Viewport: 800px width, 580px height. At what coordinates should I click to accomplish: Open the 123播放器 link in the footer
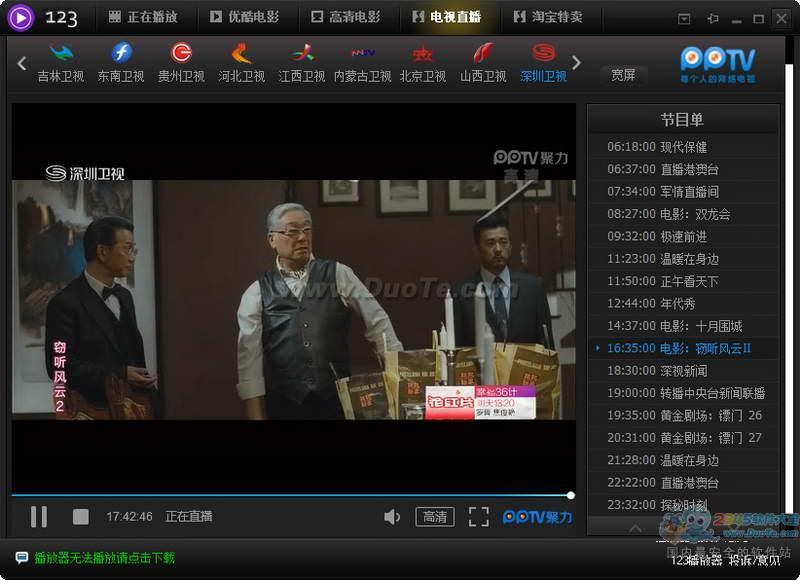[696, 560]
